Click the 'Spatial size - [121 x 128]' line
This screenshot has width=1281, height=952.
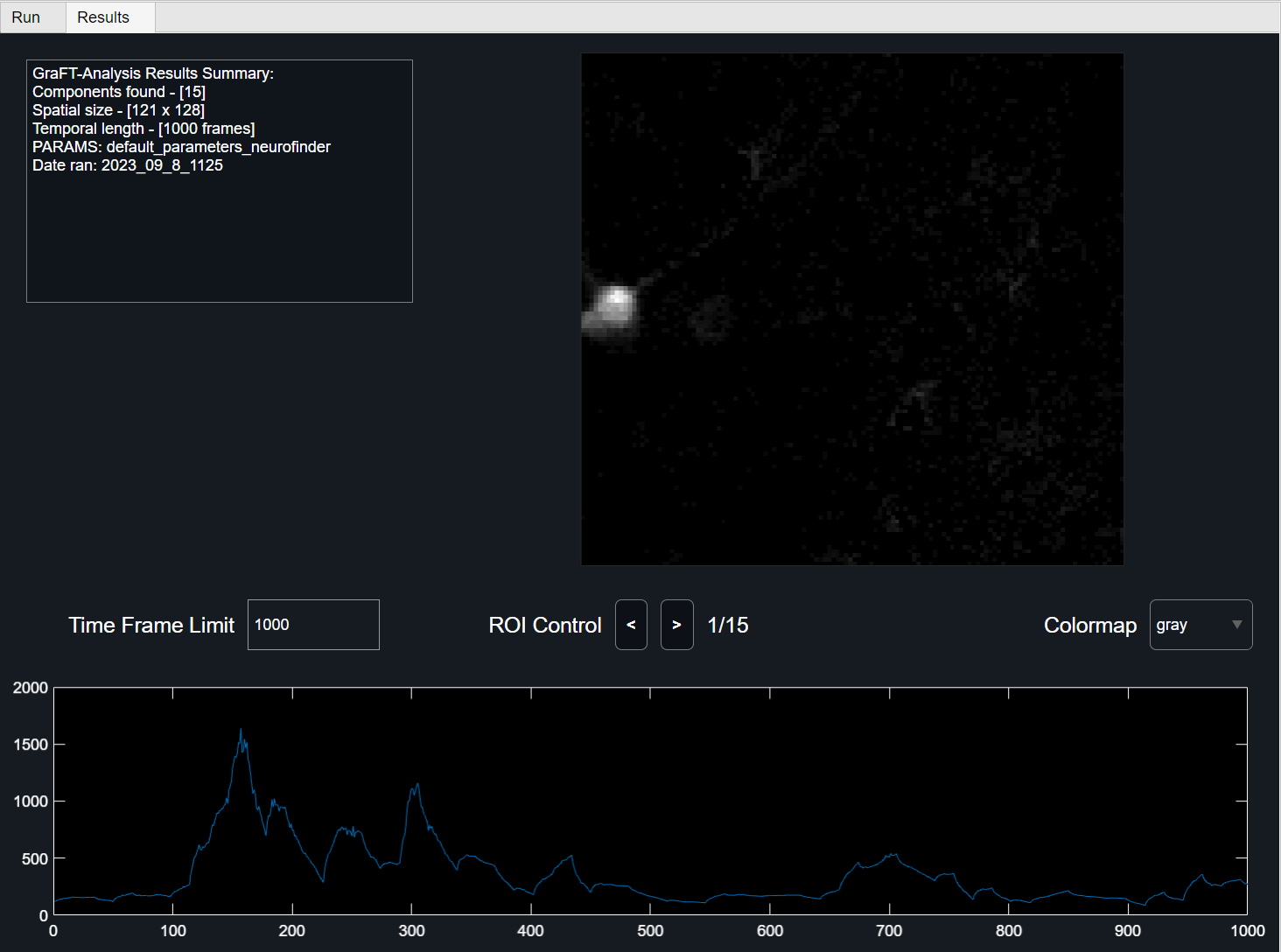click(x=118, y=110)
